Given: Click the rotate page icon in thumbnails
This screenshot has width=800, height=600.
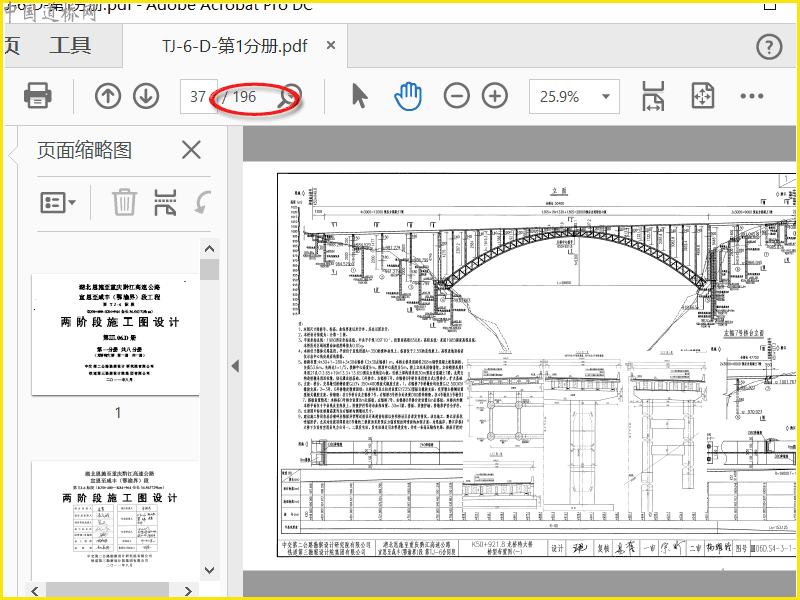Looking at the screenshot, I should [x=203, y=203].
